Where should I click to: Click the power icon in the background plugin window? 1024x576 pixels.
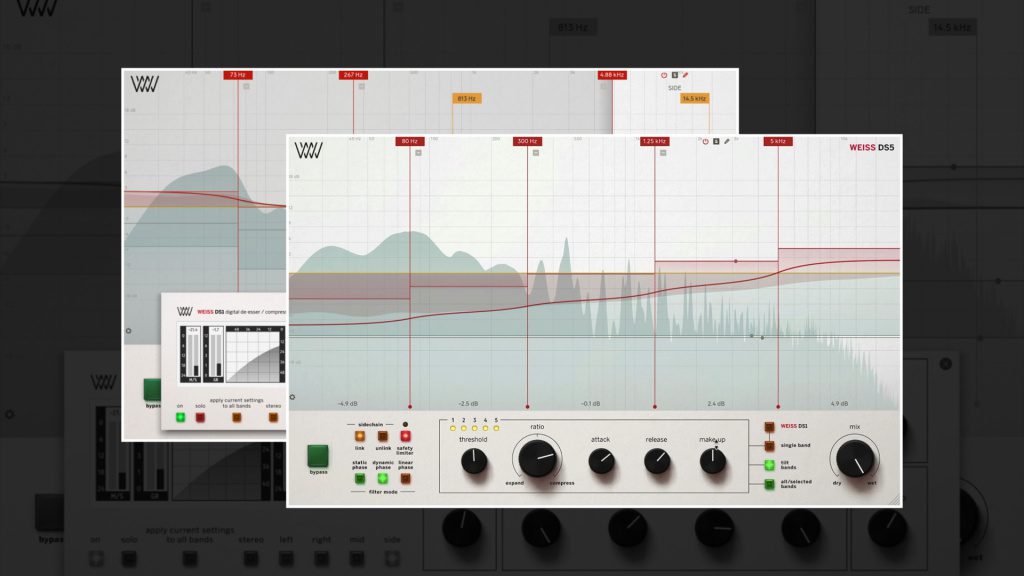(x=664, y=75)
